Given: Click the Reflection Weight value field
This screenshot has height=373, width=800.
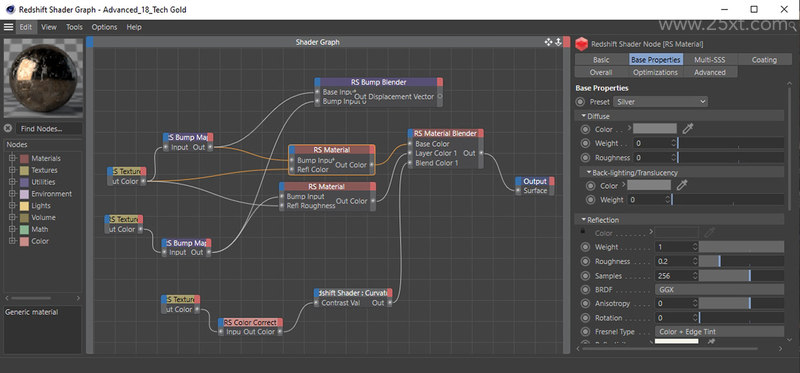Looking at the screenshot, I should point(673,247).
